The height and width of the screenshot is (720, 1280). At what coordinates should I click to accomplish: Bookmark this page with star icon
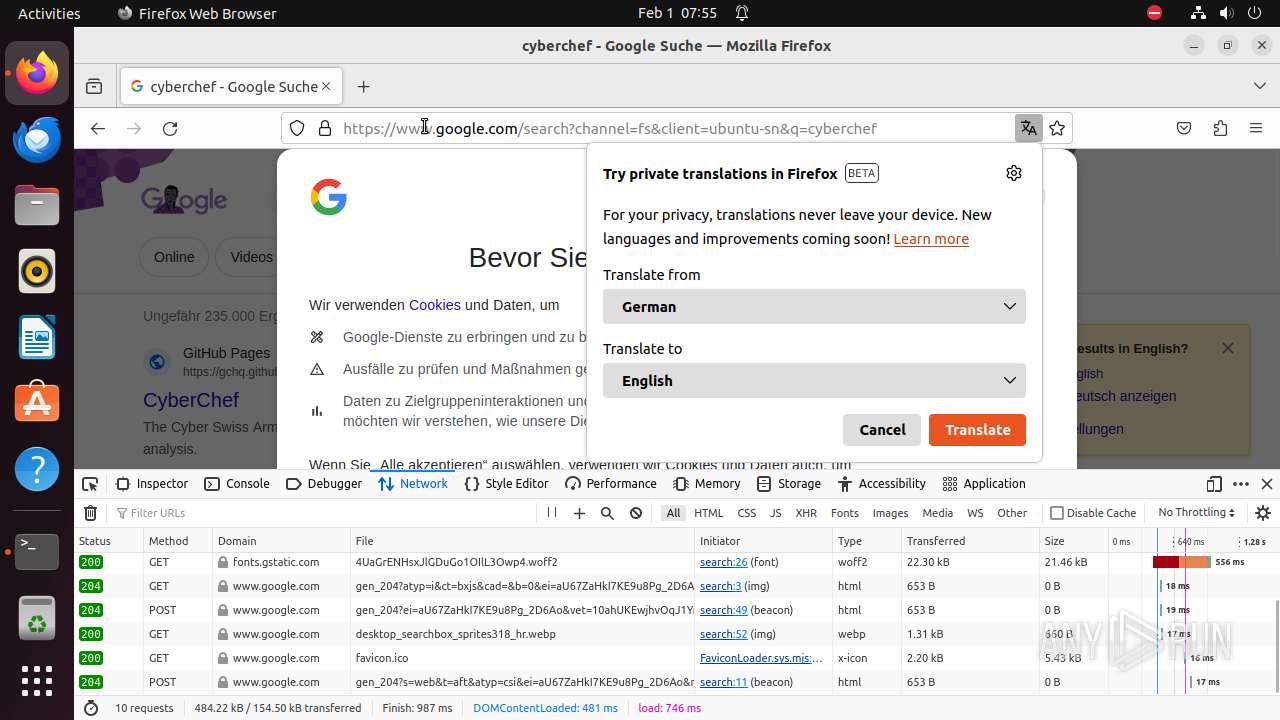pos(1057,128)
